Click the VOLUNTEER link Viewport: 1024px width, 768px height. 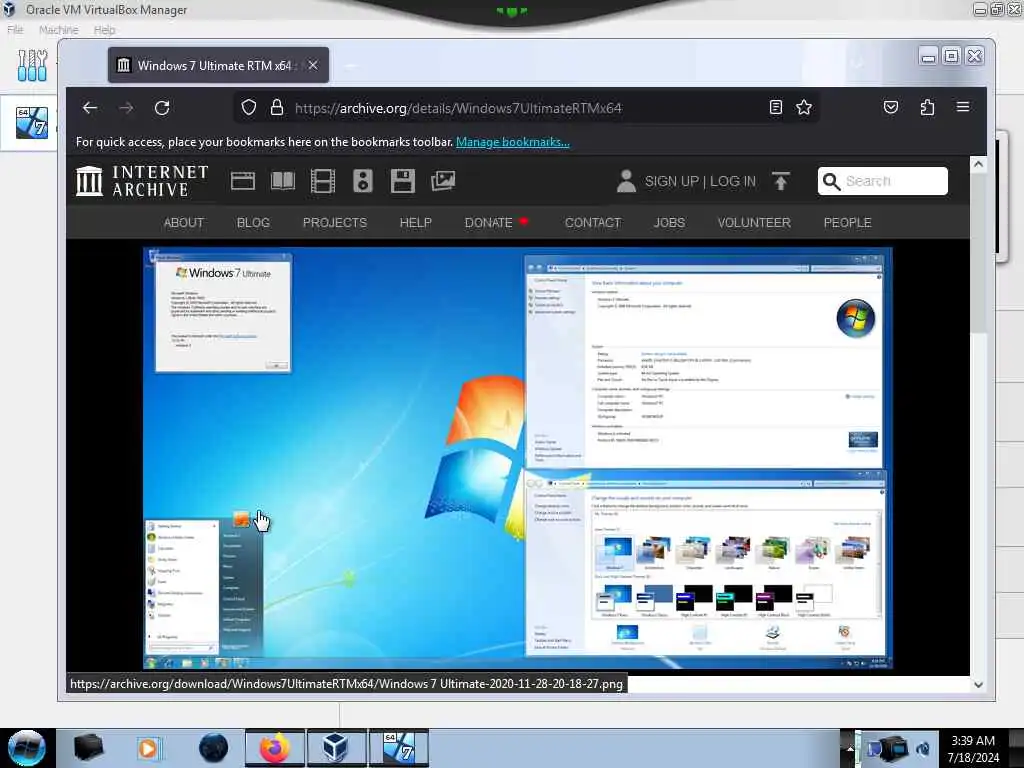754,223
